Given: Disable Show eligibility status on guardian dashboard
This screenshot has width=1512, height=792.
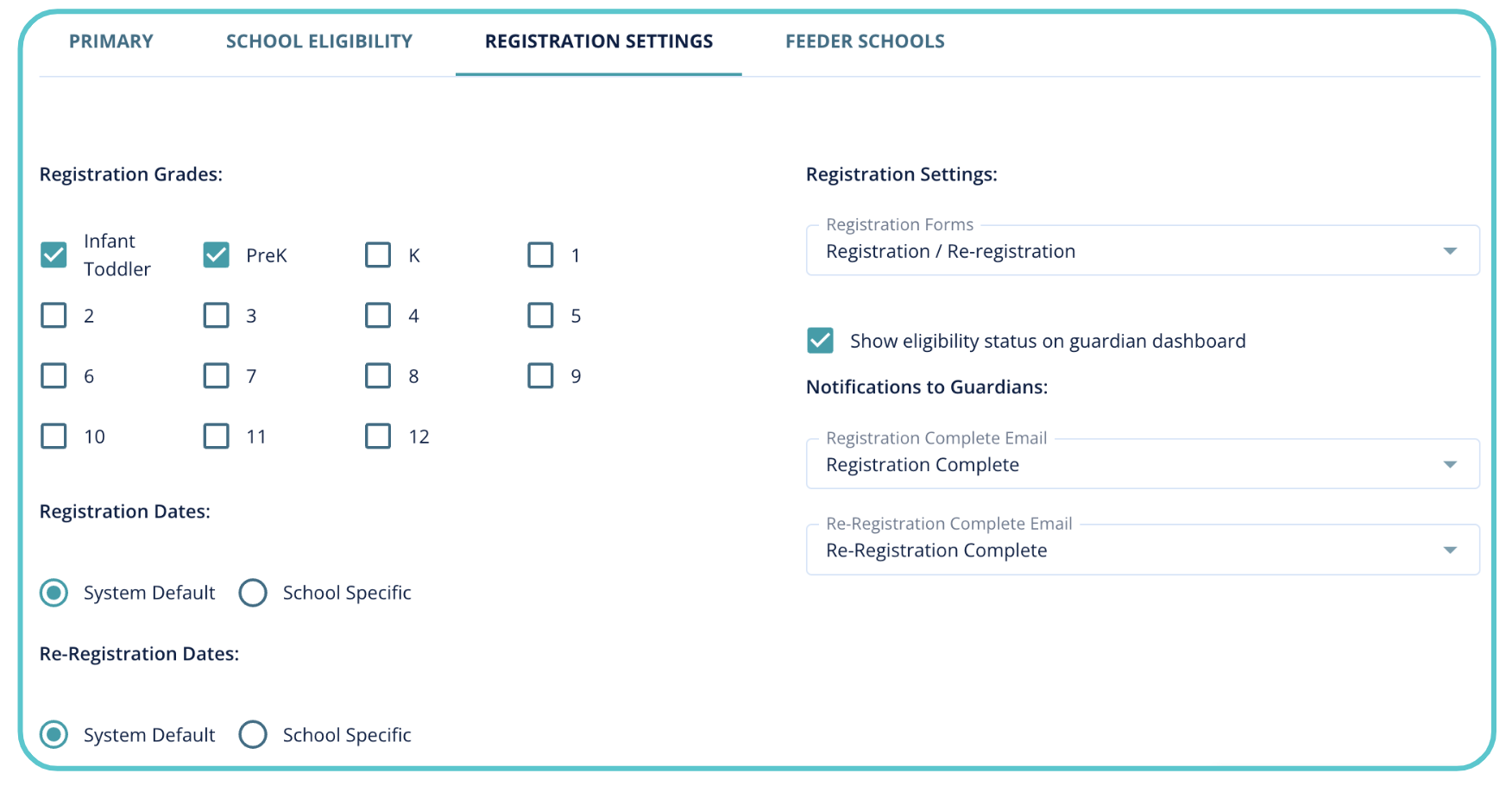Looking at the screenshot, I should [x=820, y=341].
